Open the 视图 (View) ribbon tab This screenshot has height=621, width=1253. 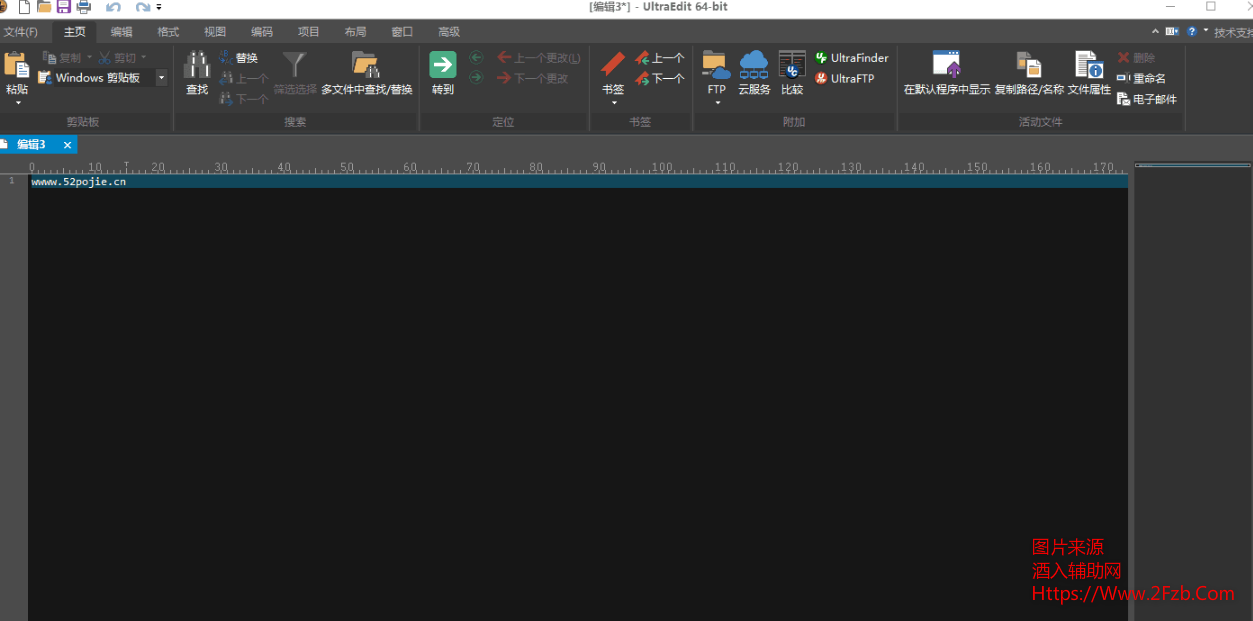click(215, 32)
